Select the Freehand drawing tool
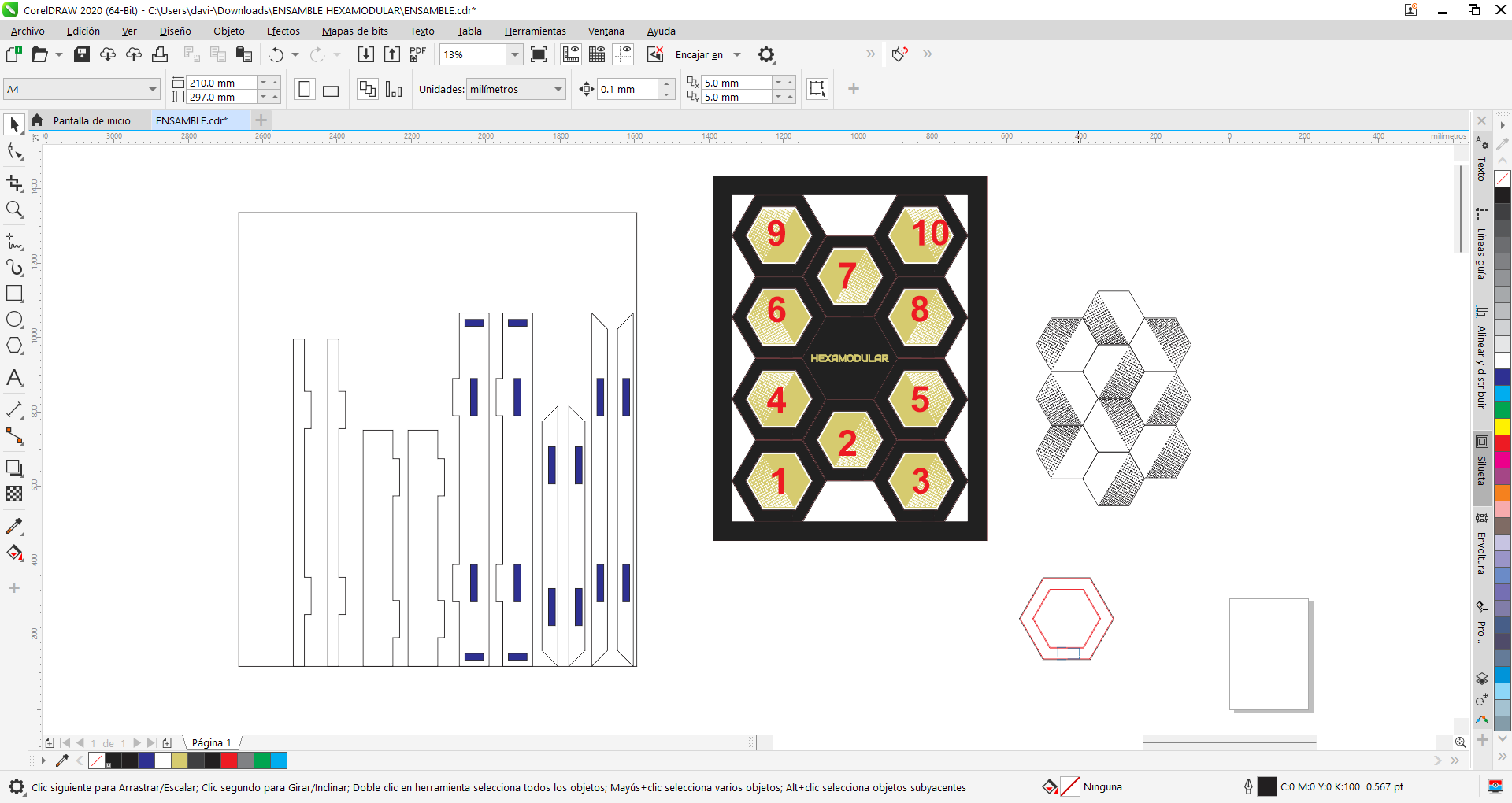1512x803 pixels. pyautogui.click(x=14, y=241)
